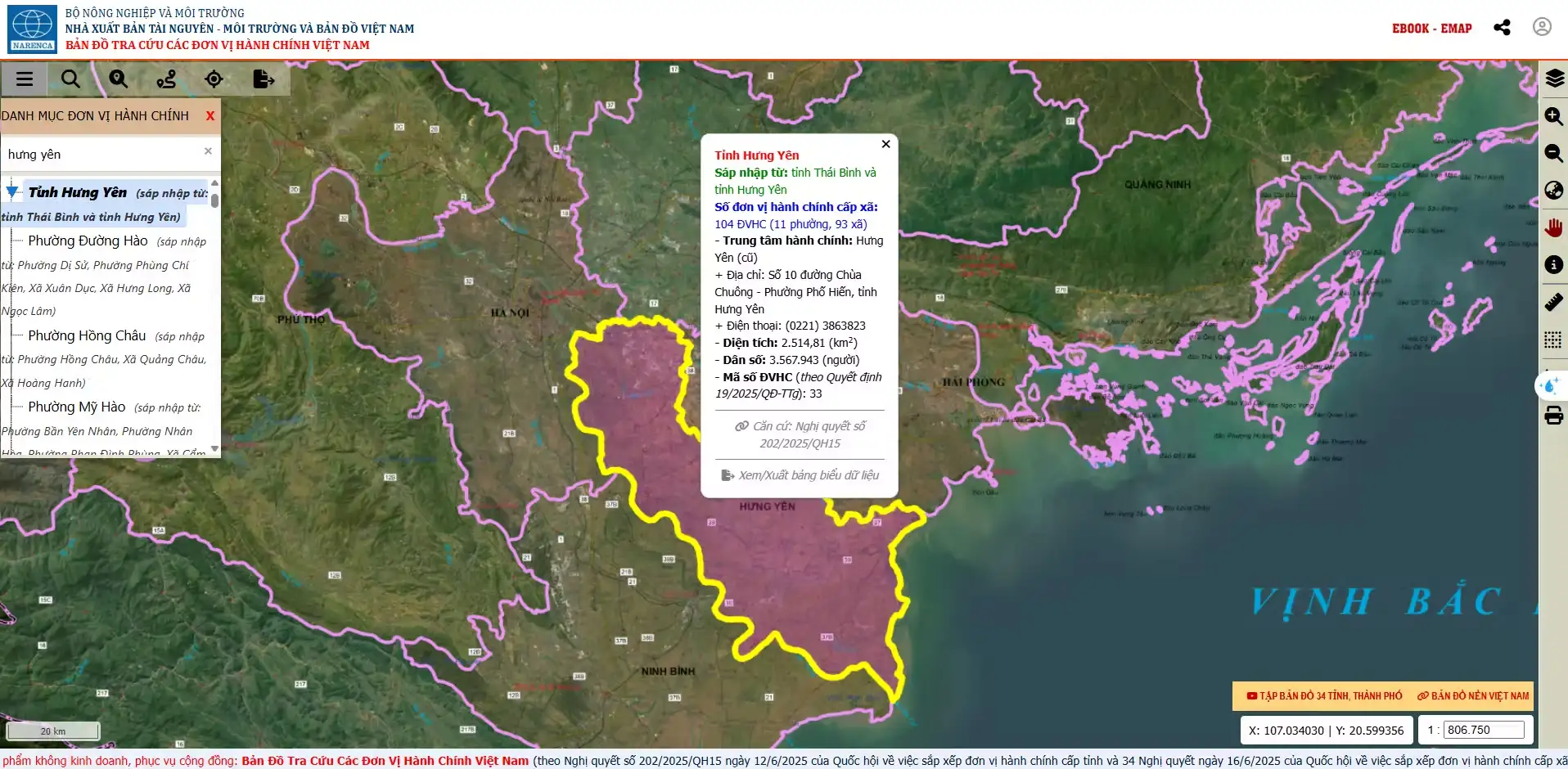The width and height of the screenshot is (1568, 769).
Task: Click the list panel scrollbar down arrow
Action: pos(214,449)
